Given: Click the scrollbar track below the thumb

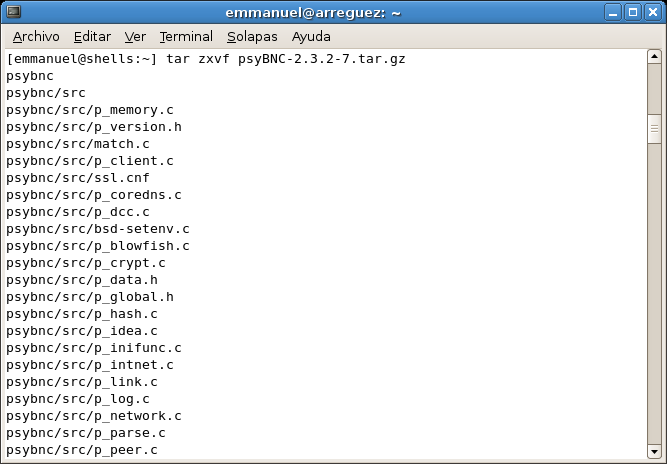Looking at the screenshot, I should click(654, 293).
